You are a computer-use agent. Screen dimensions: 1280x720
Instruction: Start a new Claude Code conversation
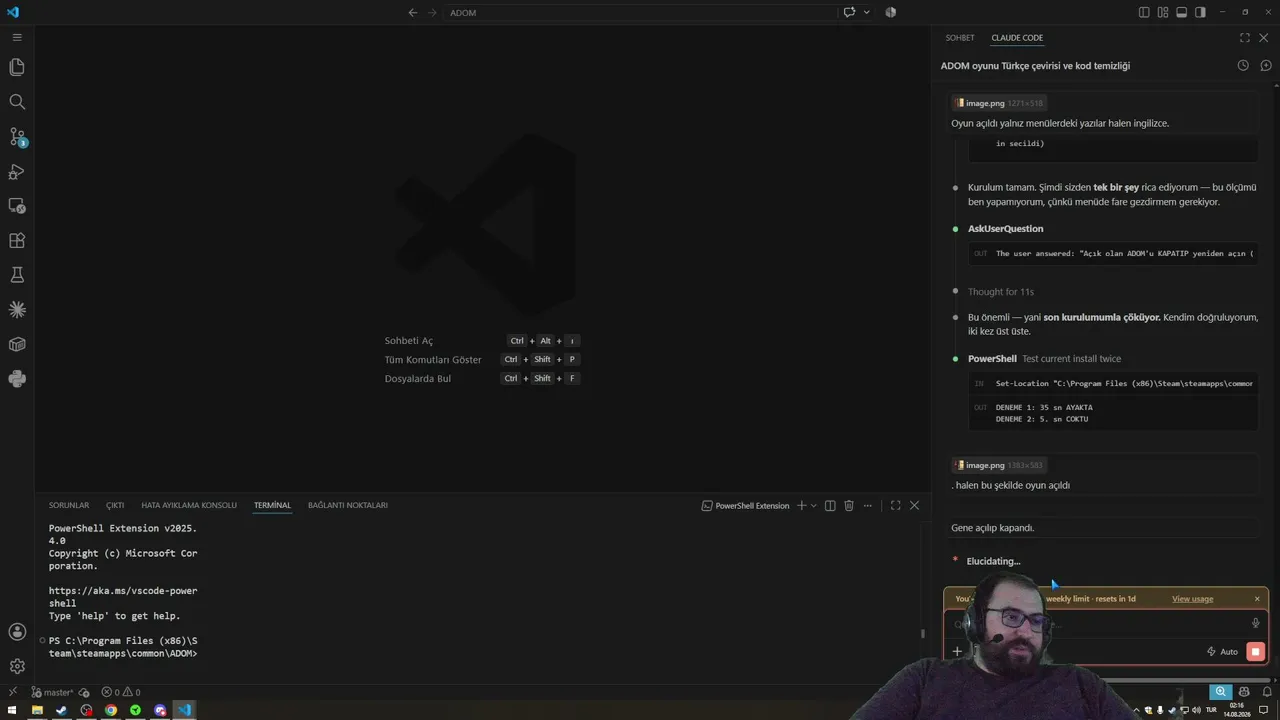coord(1266,65)
